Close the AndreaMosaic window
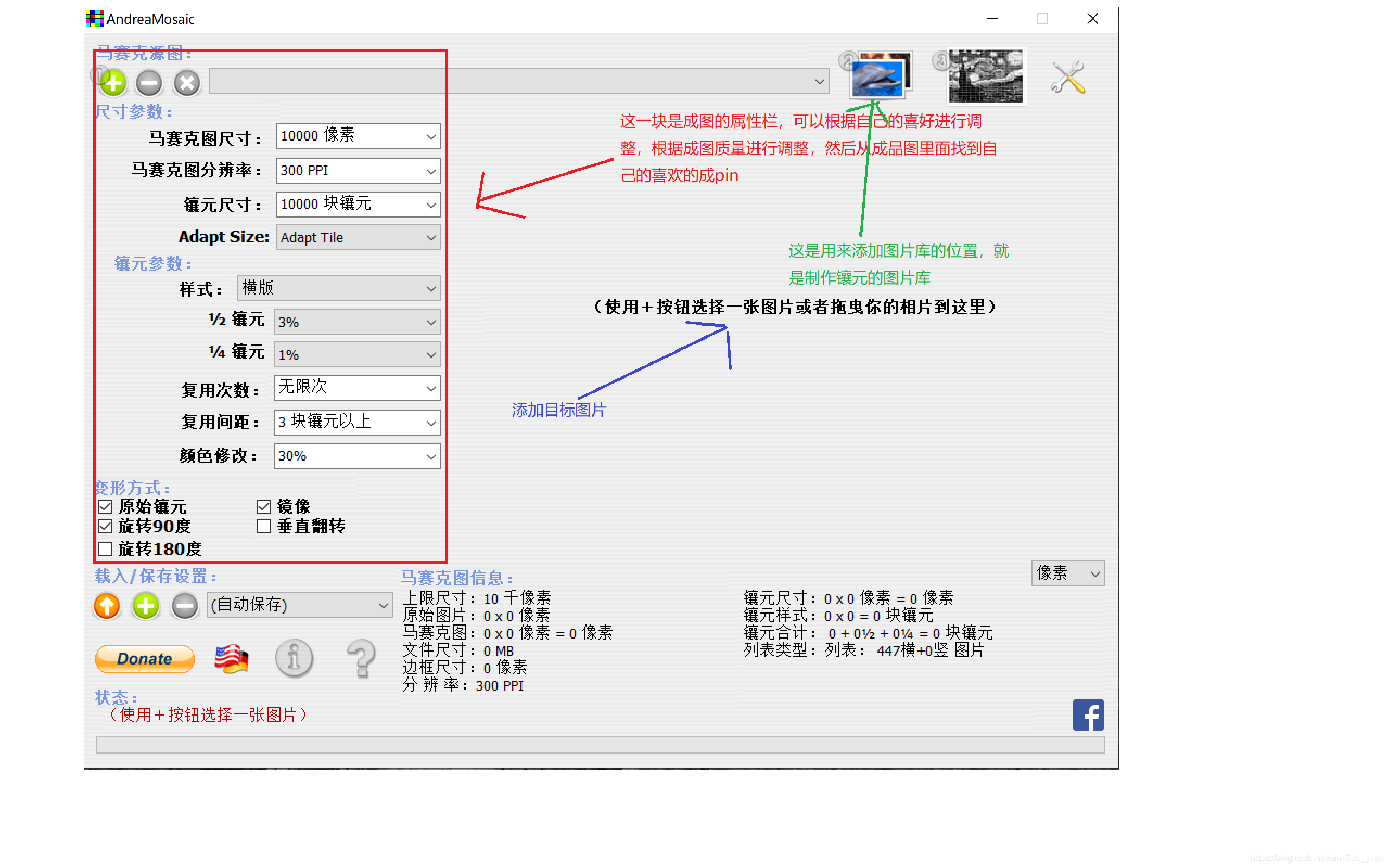The image size is (1389, 868). pos(1093,19)
